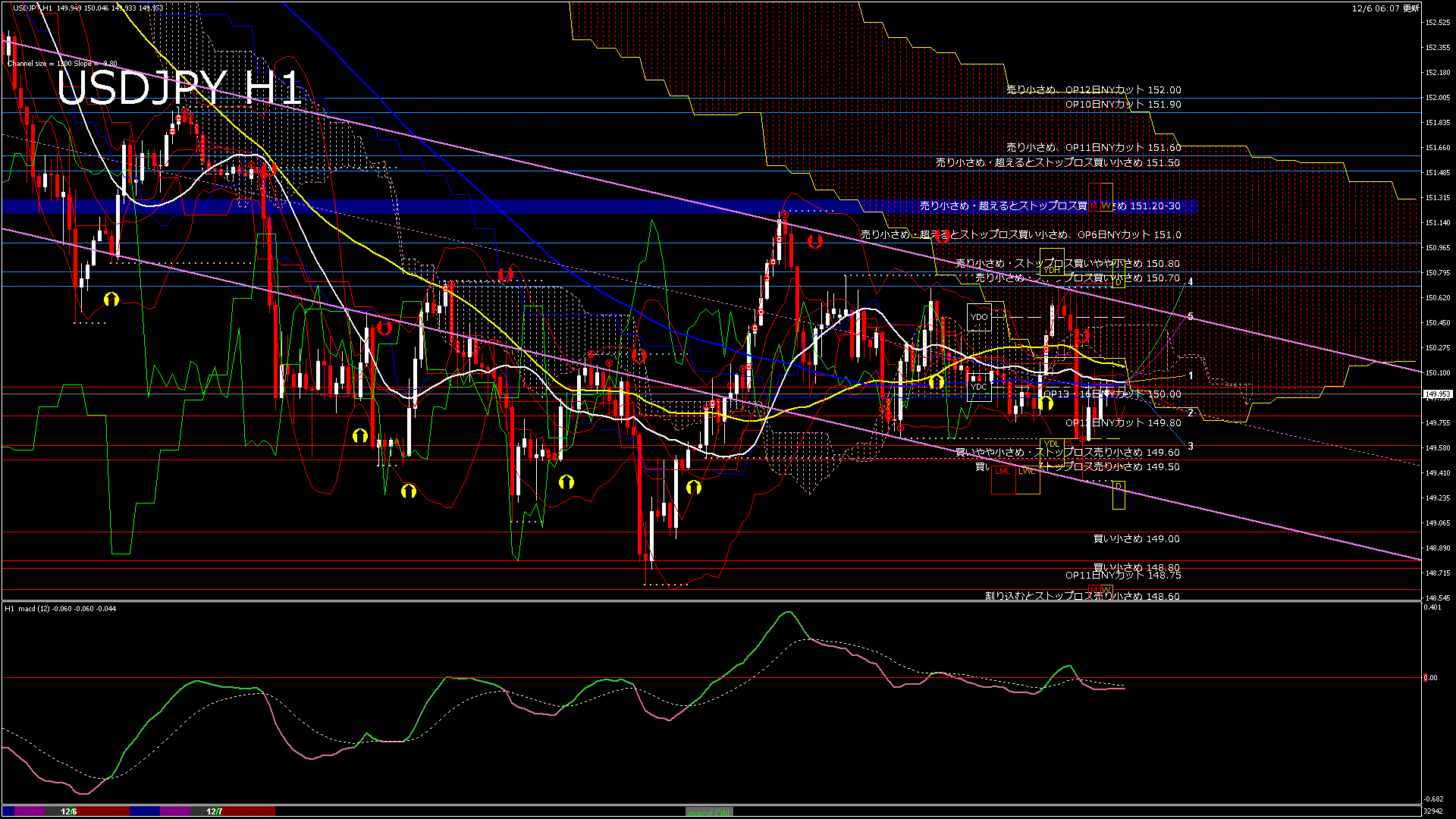
Task: Click the current price tag 149.953
Action: tap(1436, 394)
